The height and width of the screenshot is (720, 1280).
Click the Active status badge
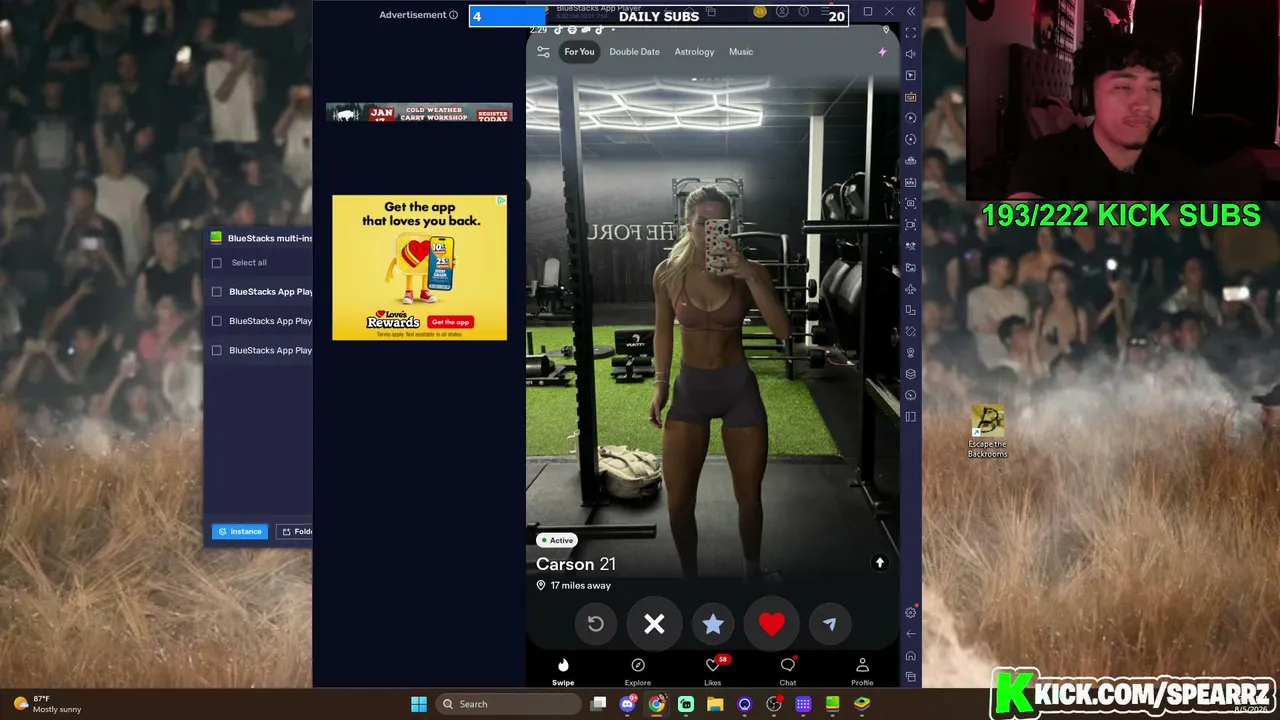556,540
